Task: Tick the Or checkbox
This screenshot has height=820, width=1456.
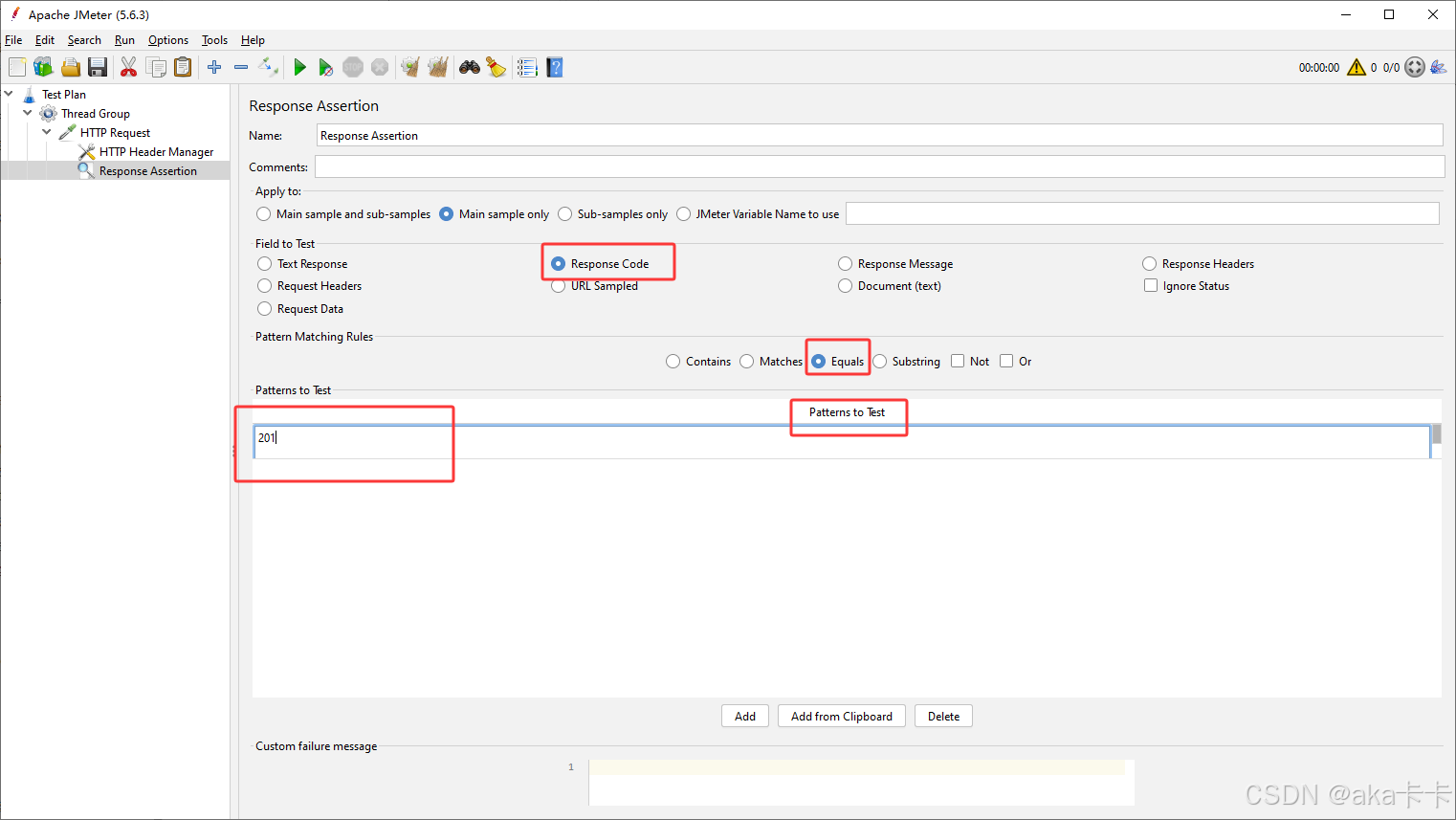Action: coord(1006,361)
